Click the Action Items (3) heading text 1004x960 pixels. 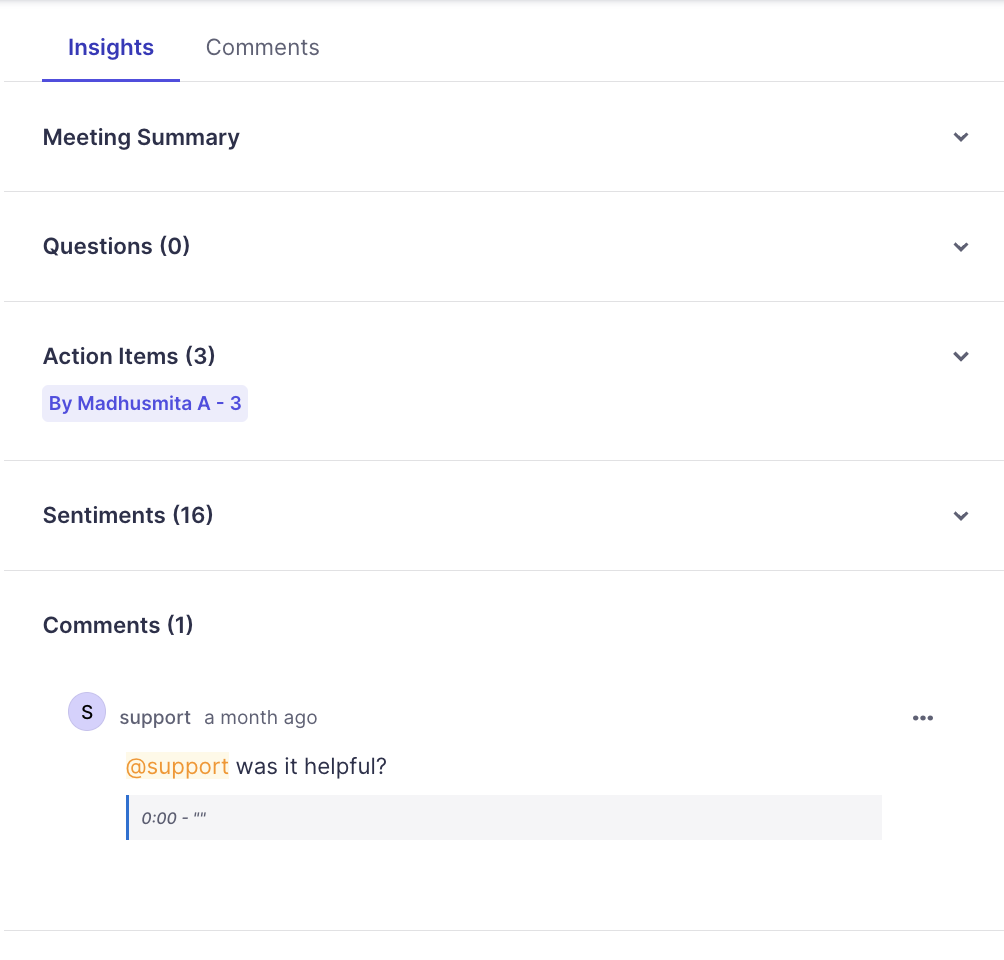tap(129, 357)
